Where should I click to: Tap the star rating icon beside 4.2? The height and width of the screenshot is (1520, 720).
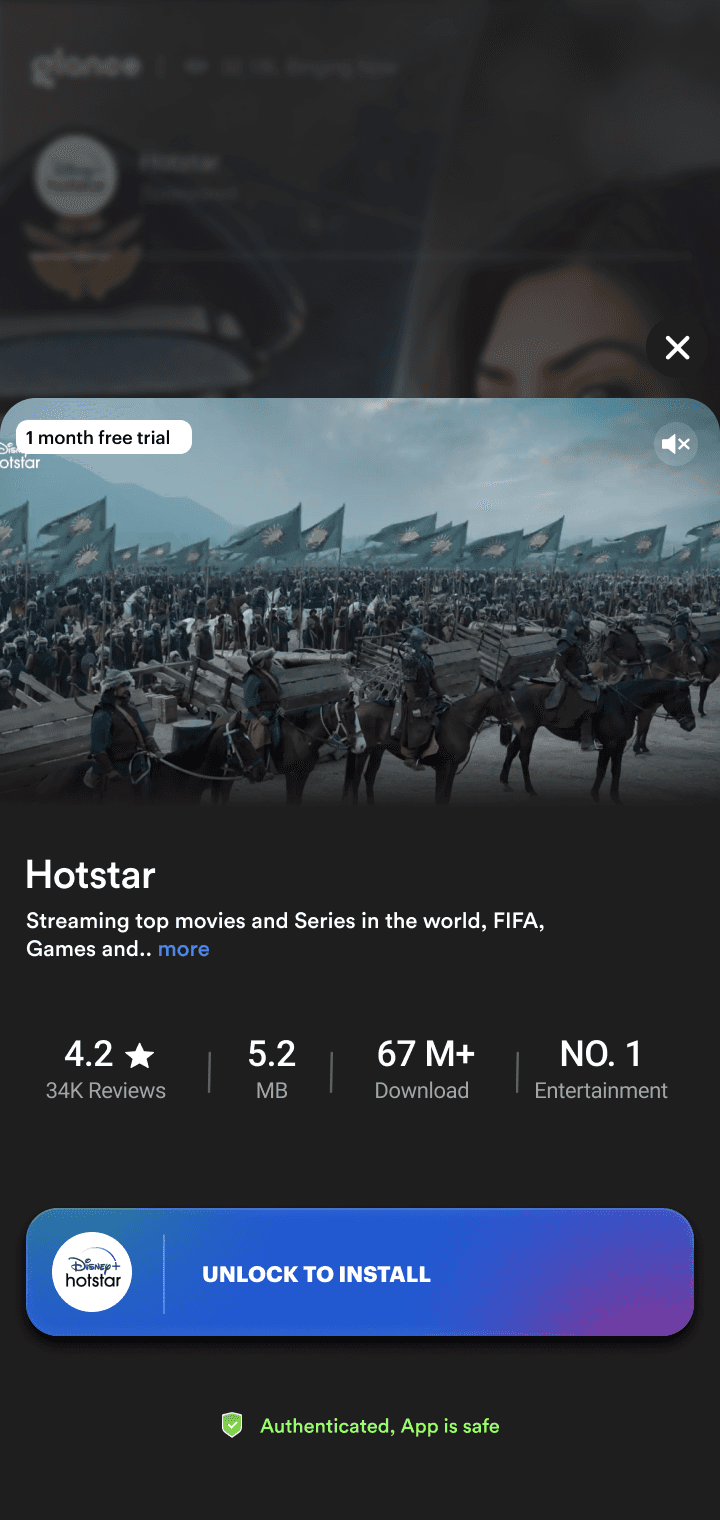pos(139,1055)
